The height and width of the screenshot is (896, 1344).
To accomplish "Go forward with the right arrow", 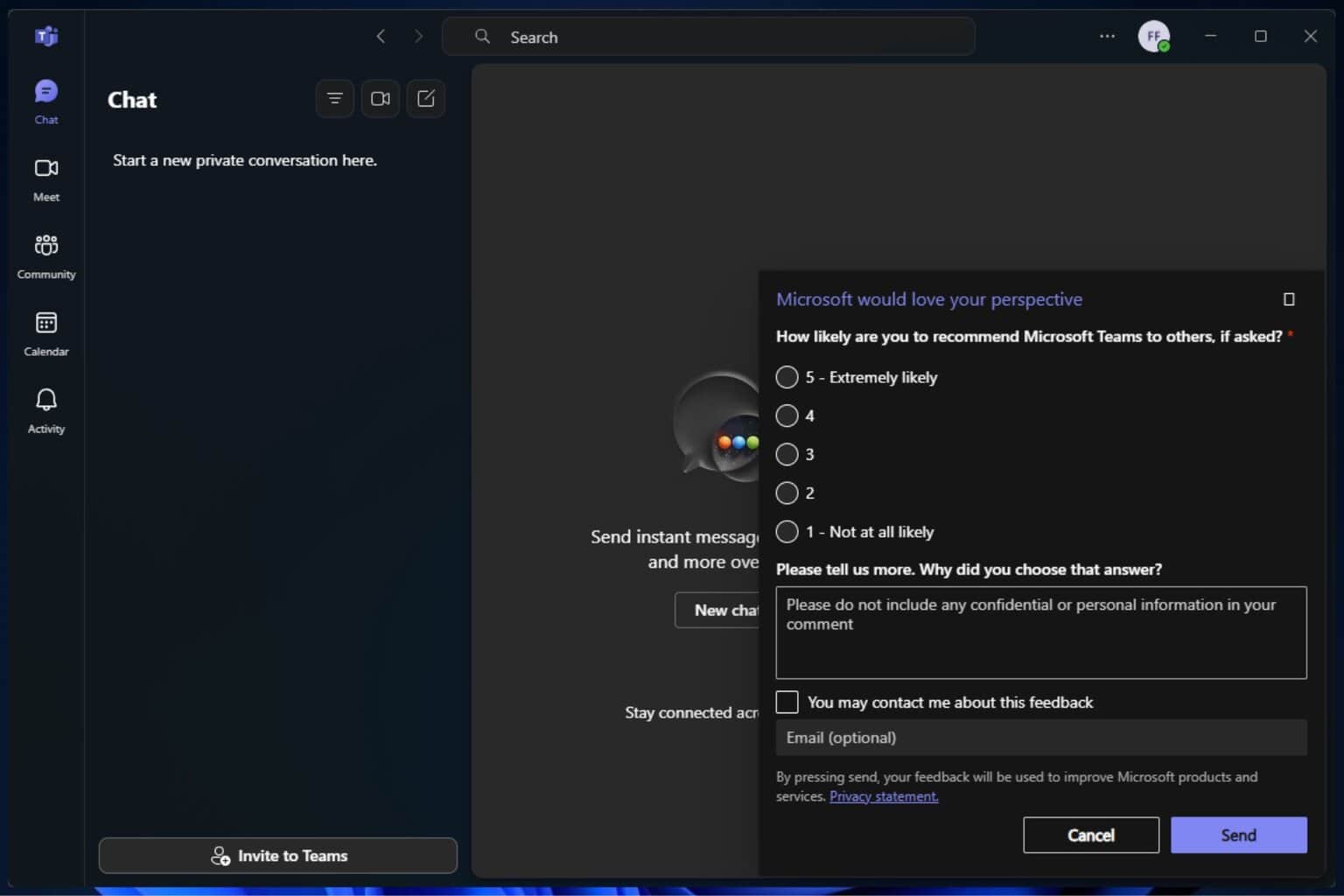I will [x=418, y=36].
